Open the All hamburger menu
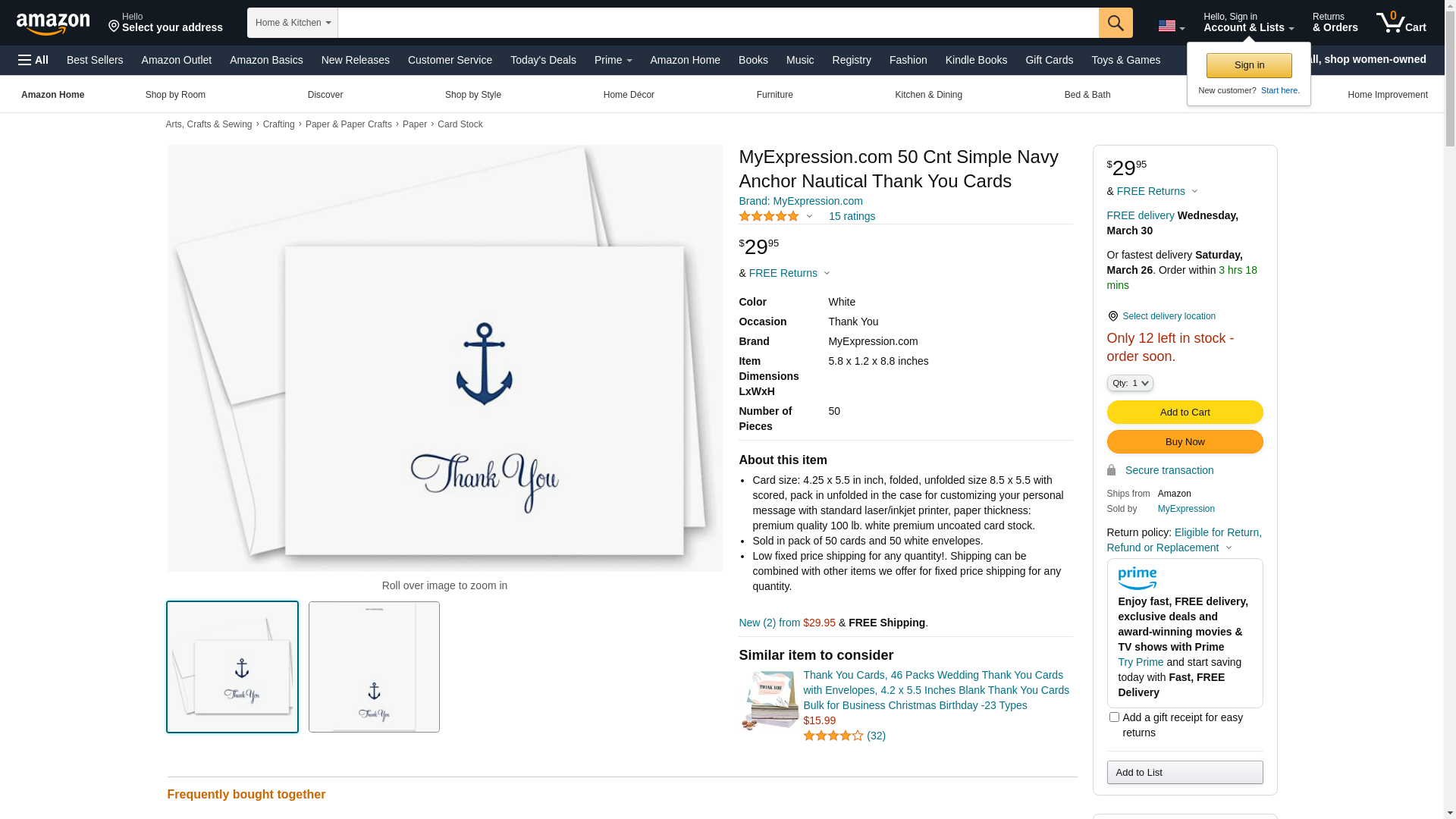This screenshot has width=1456, height=819. coord(33,60)
